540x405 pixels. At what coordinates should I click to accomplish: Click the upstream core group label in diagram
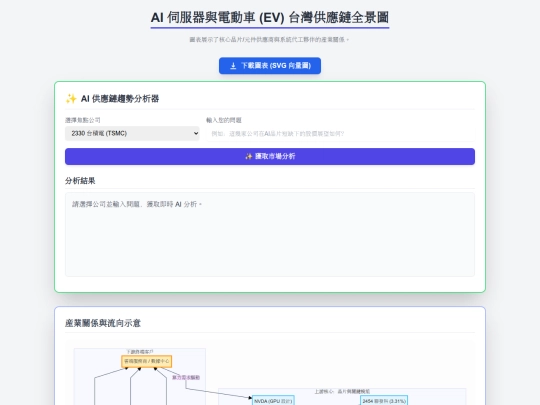(x=342, y=392)
